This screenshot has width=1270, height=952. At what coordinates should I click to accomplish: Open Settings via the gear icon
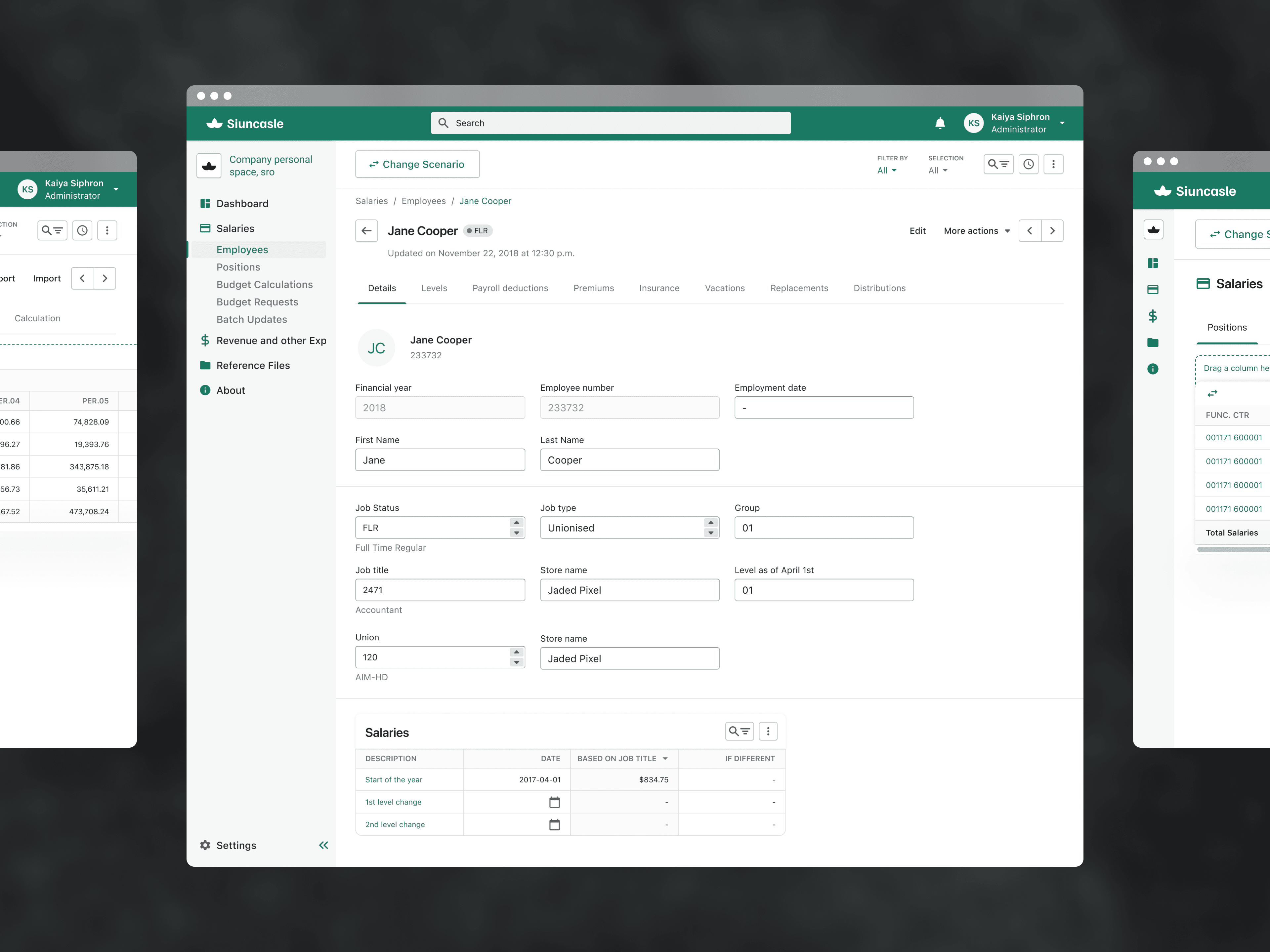(205, 845)
